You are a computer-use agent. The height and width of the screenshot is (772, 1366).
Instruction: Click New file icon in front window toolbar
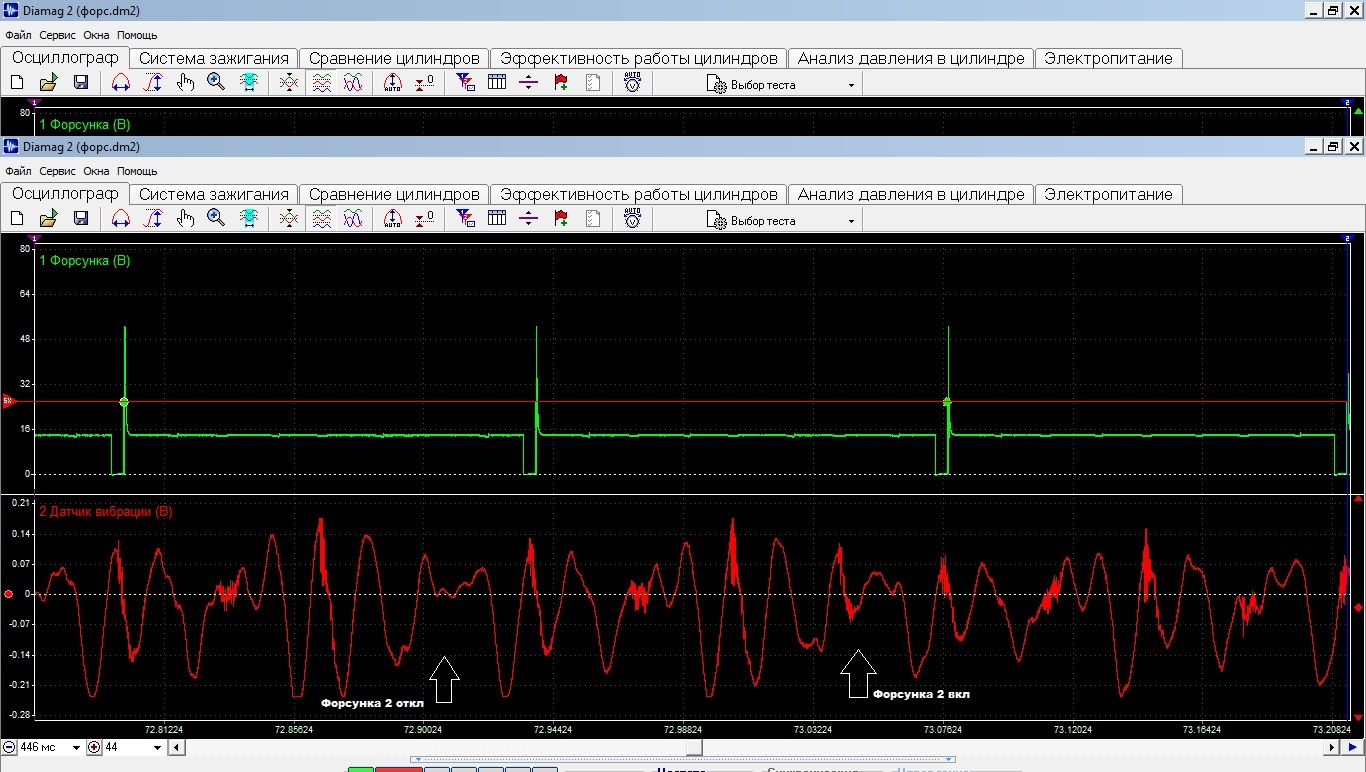[17, 219]
